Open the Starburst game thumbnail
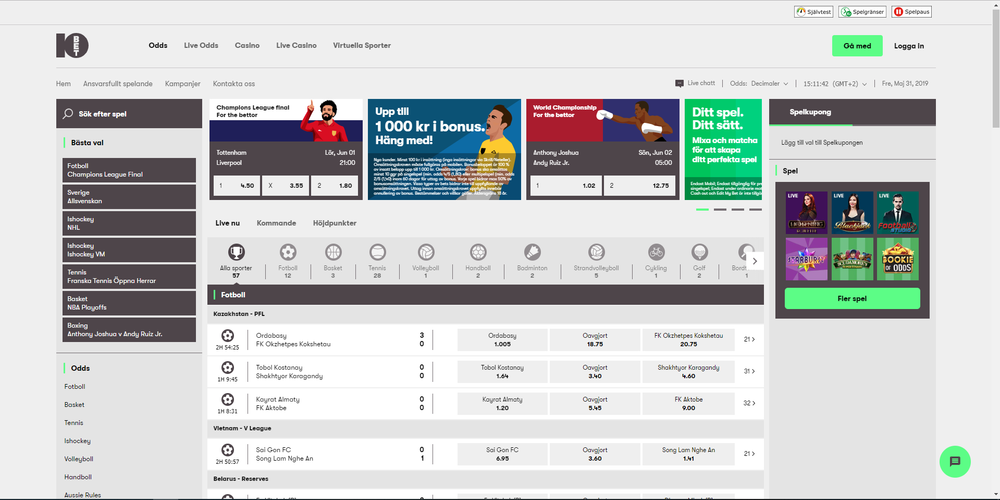1000x500 pixels. tap(807, 260)
